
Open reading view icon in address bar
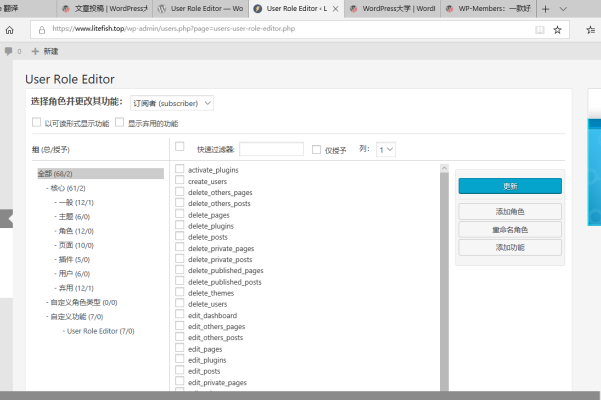point(540,30)
